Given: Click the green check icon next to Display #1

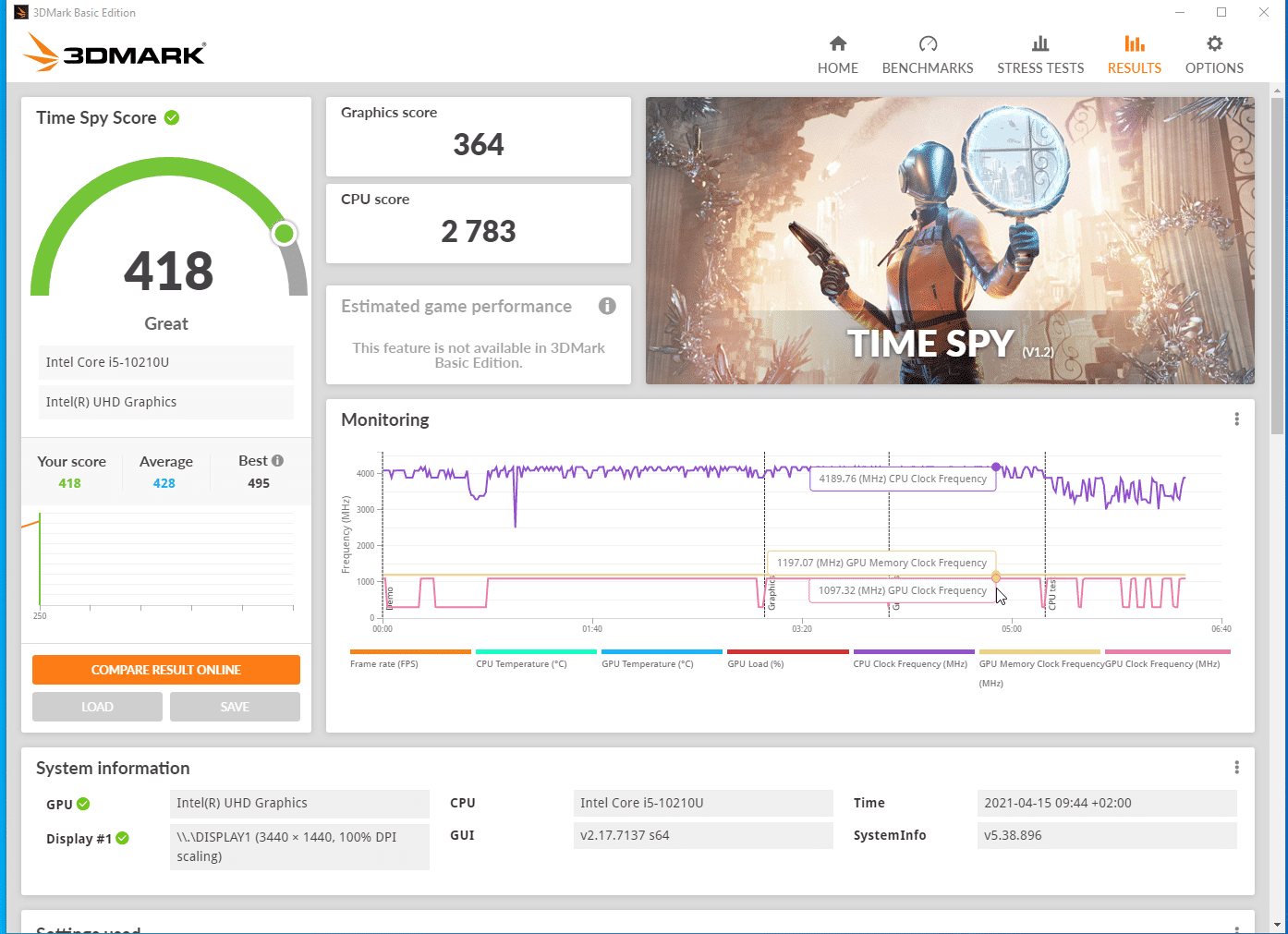Looking at the screenshot, I should pyautogui.click(x=122, y=838).
